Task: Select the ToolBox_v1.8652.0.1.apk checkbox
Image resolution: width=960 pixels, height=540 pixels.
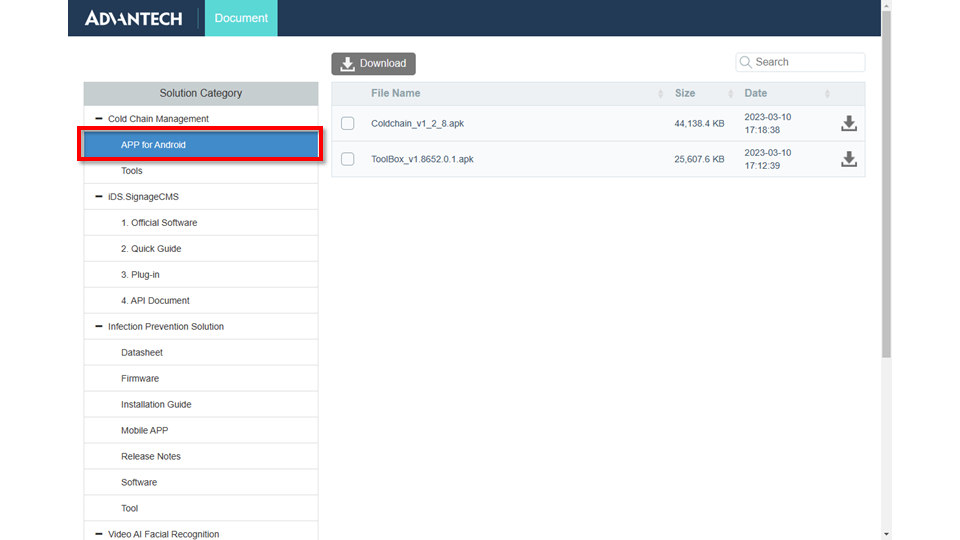Action: point(348,159)
